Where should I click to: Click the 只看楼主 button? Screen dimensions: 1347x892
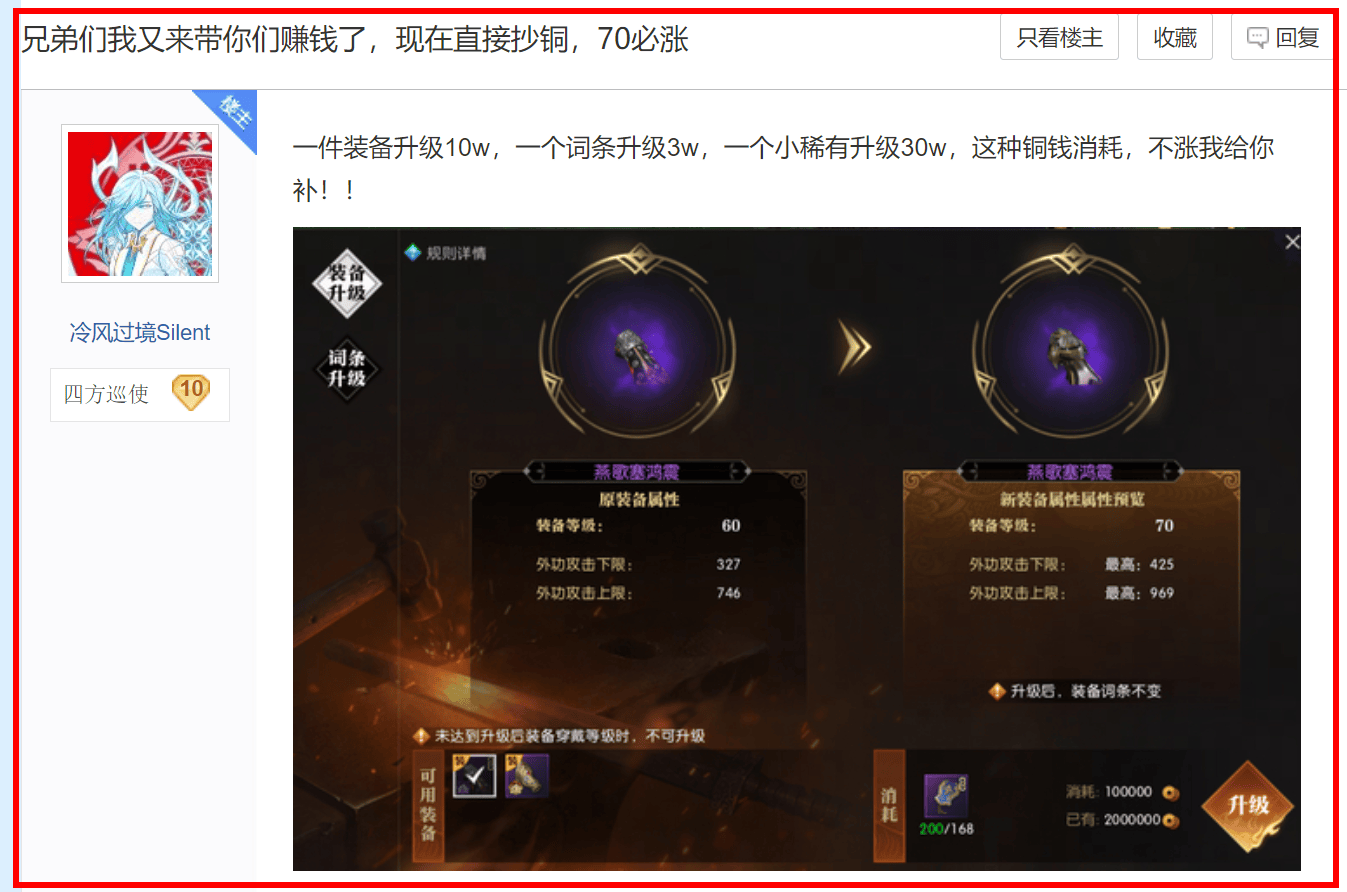pyautogui.click(x=1059, y=38)
